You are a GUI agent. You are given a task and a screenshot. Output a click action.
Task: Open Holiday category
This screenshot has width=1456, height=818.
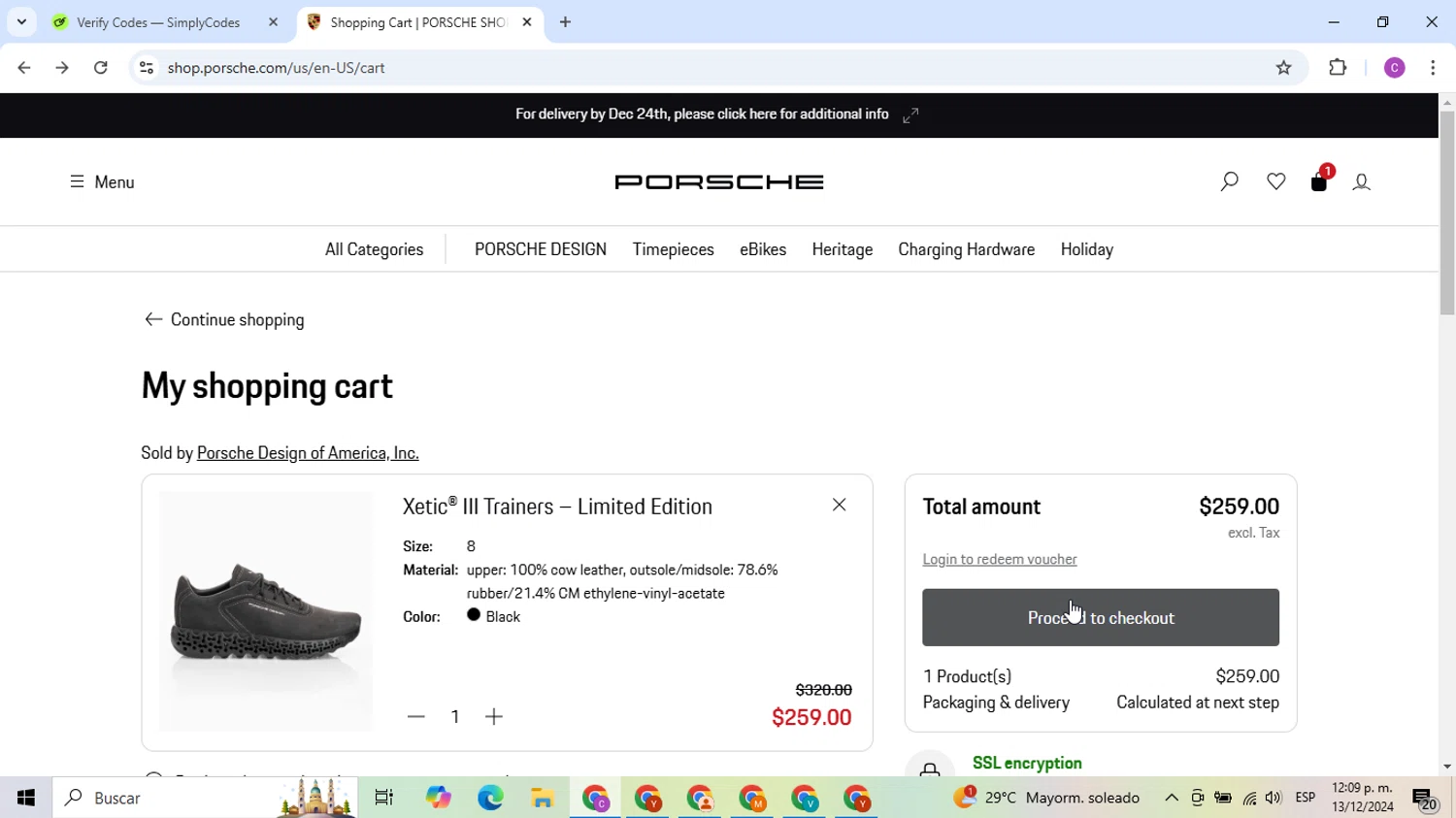[x=1086, y=249]
